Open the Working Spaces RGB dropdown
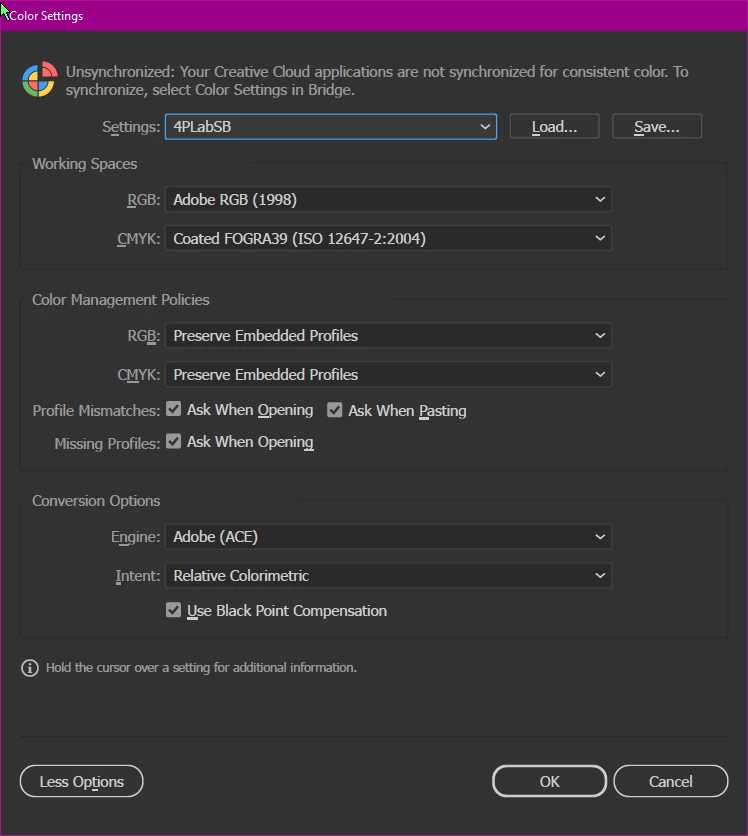Image resolution: width=748 pixels, height=836 pixels. pos(388,199)
